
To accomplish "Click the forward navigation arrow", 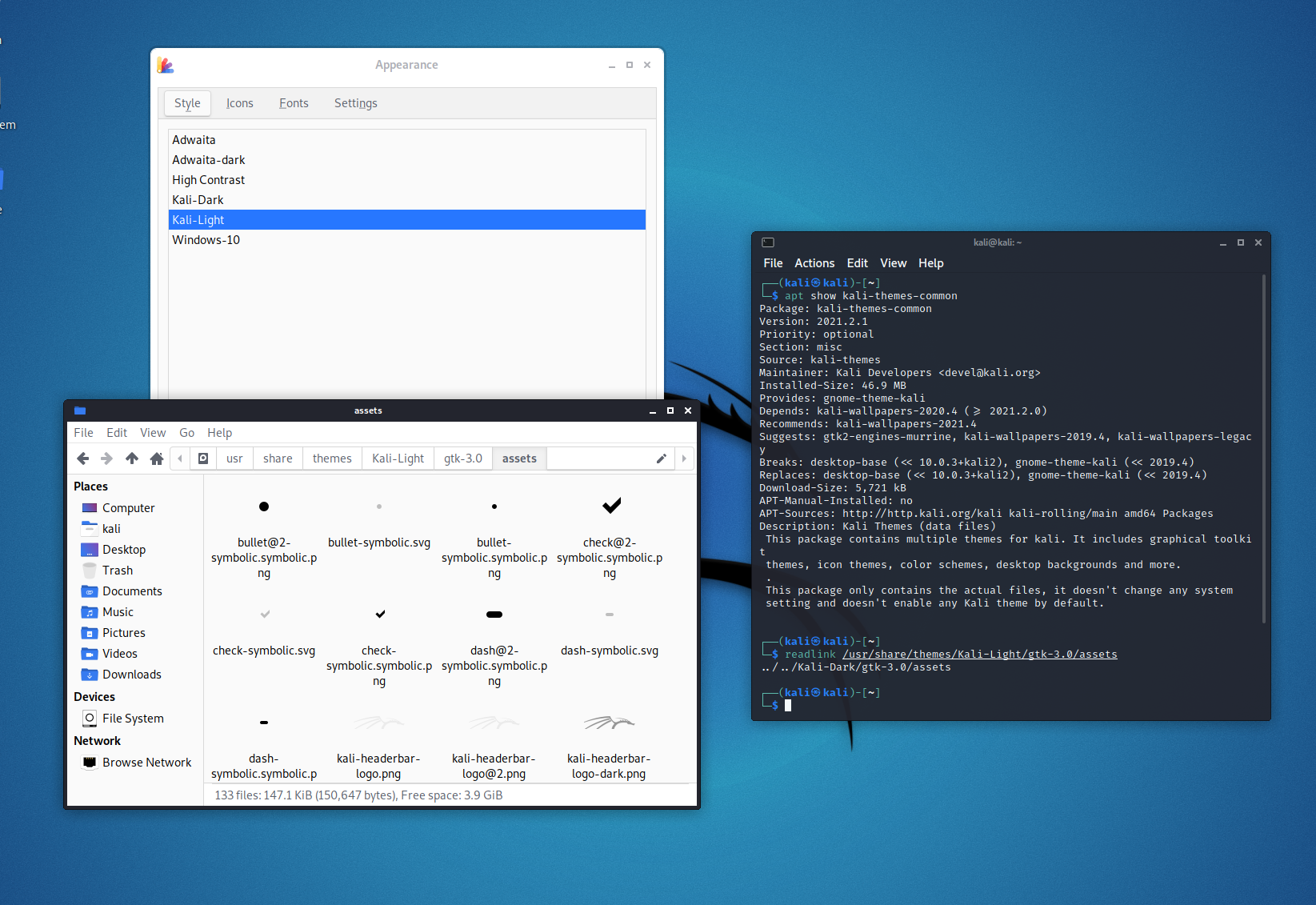I will point(106,459).
